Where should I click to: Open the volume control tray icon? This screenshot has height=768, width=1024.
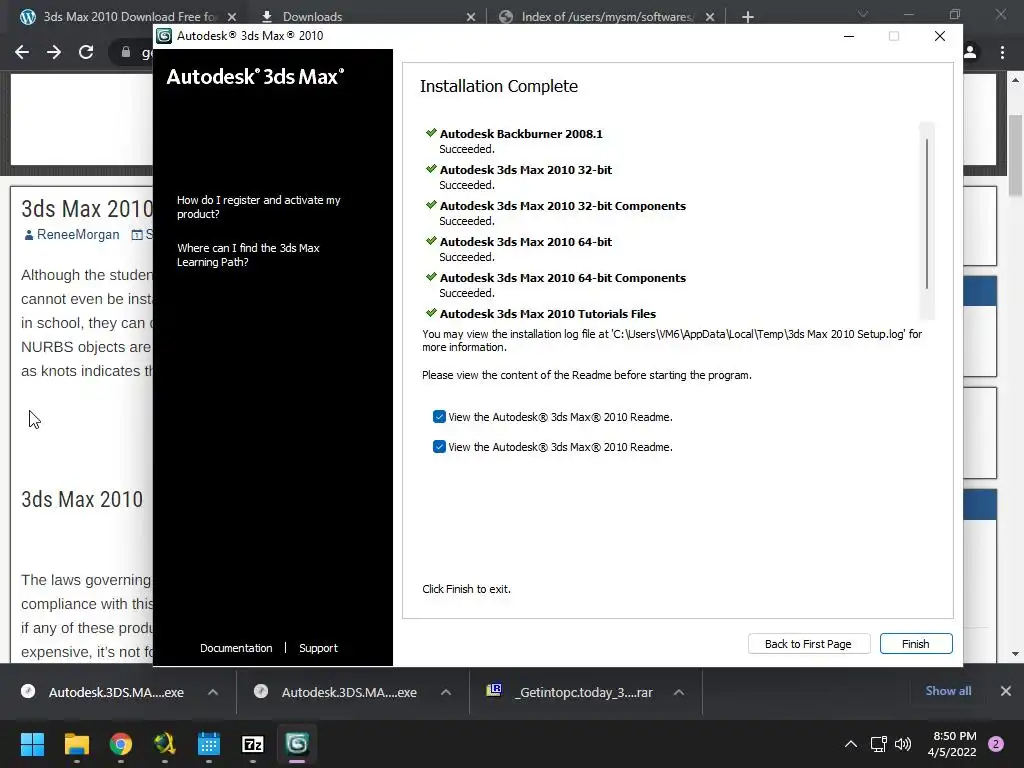click(x=903, y=744)
